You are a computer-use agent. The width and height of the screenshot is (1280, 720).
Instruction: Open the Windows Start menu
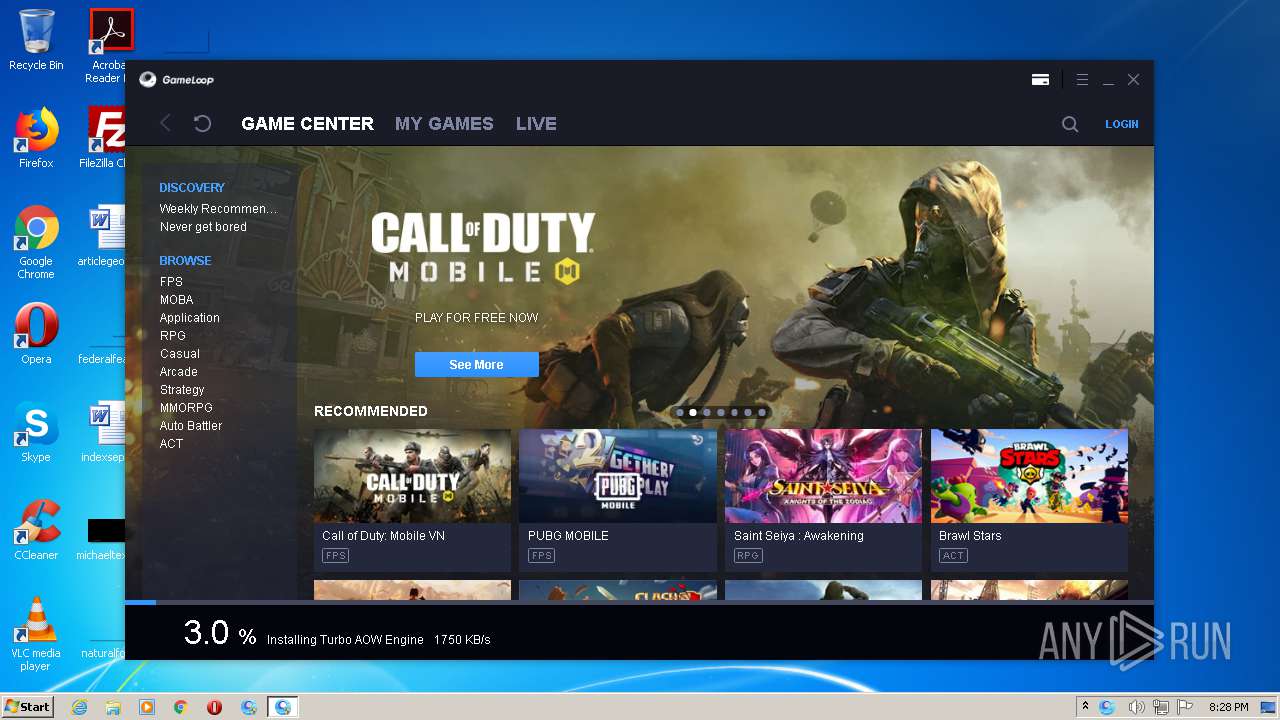pyautogui.click(x=27, y=707)
